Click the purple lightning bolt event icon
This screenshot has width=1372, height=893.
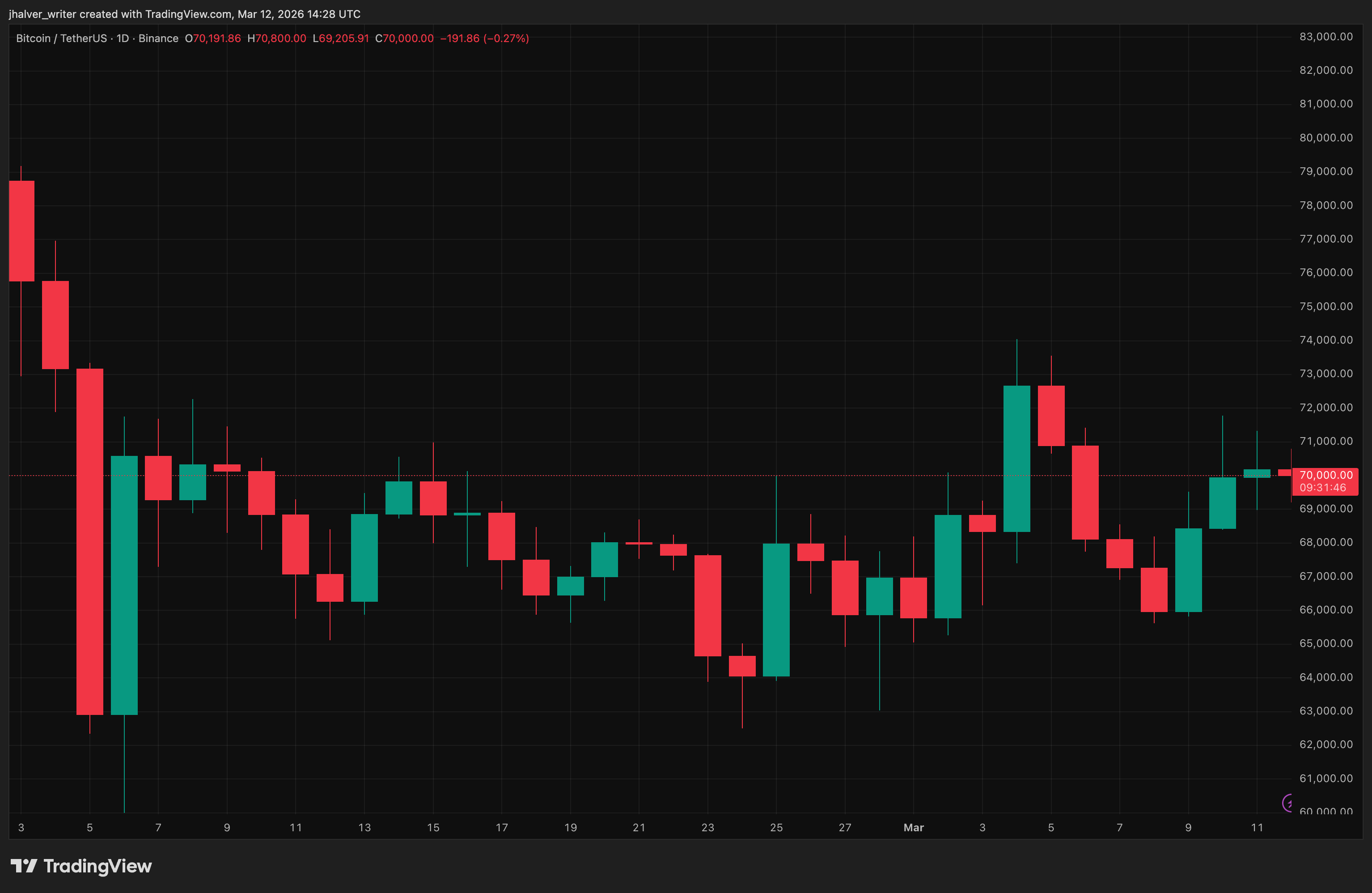[1288, 803]
